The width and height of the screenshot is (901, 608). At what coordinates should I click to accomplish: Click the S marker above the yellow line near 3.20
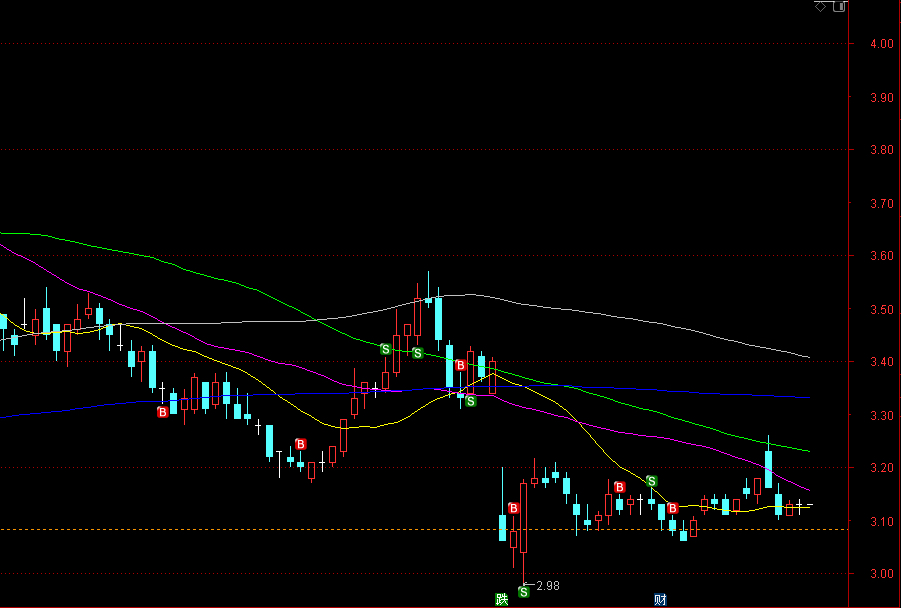pos(651,480)
